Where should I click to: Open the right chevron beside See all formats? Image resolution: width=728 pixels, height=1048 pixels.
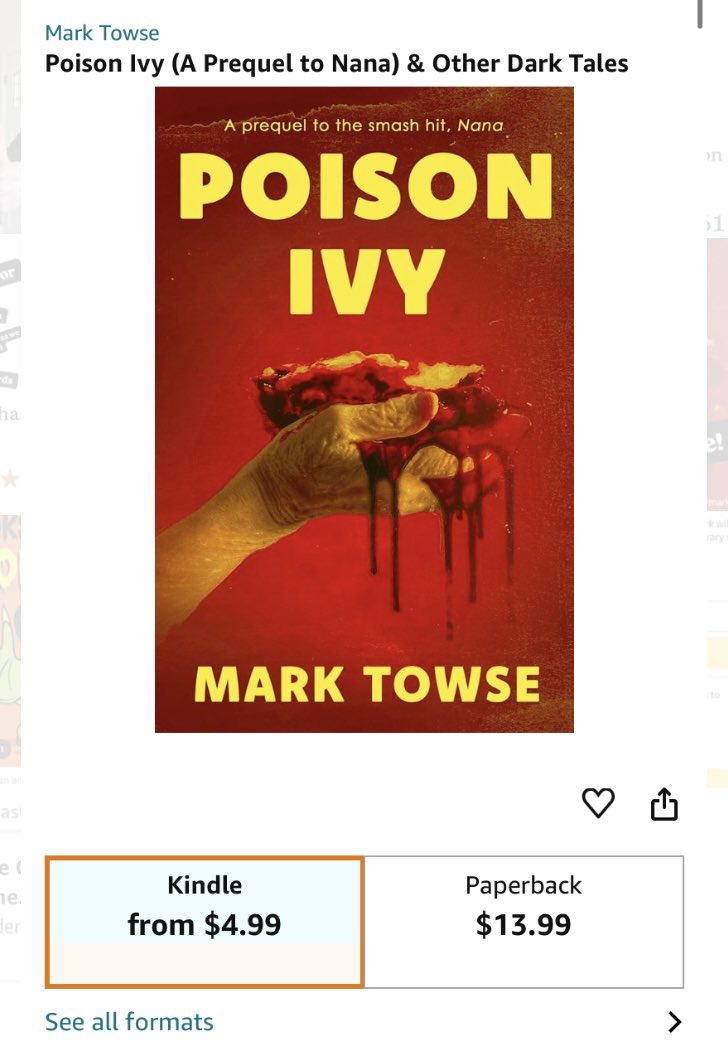(x=675, y=1021)
